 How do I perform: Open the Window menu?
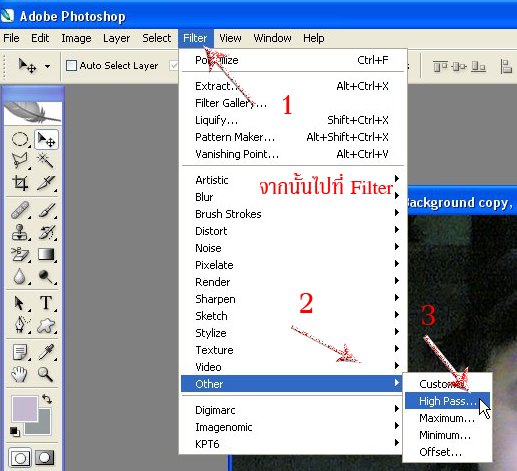272,38
